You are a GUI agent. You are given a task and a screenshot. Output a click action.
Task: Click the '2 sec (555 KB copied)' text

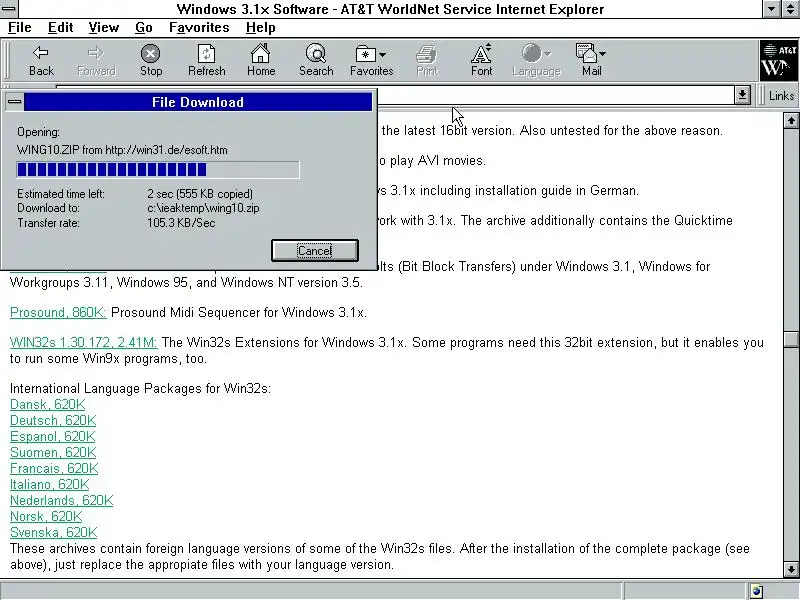point(200,194)
